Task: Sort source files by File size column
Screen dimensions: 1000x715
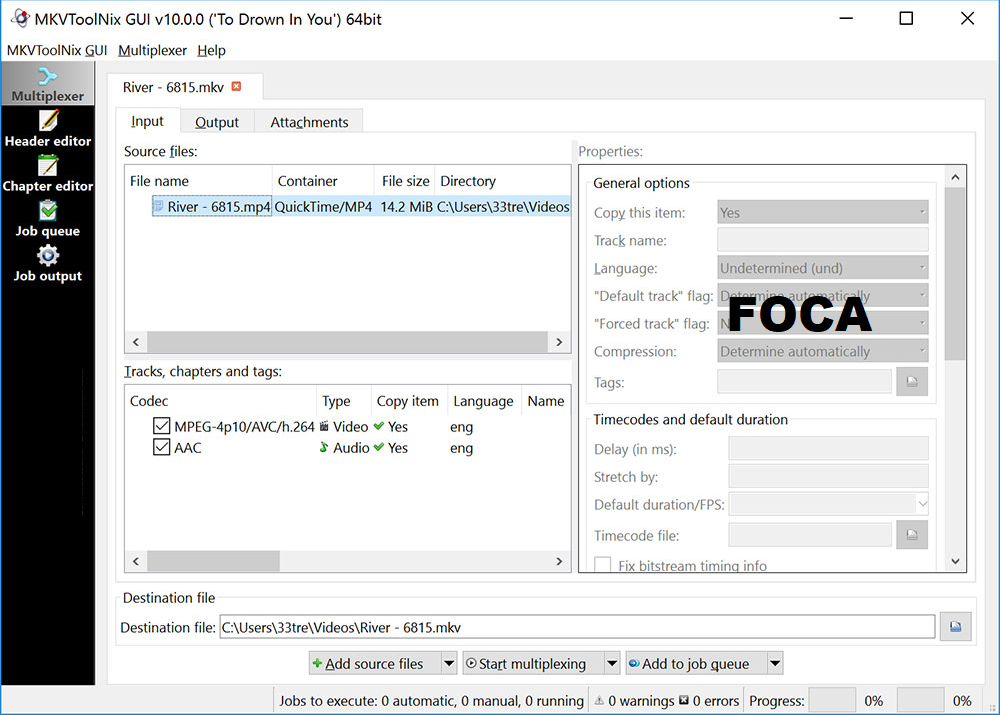Action: pyautogui.click(x=404, y=181)
